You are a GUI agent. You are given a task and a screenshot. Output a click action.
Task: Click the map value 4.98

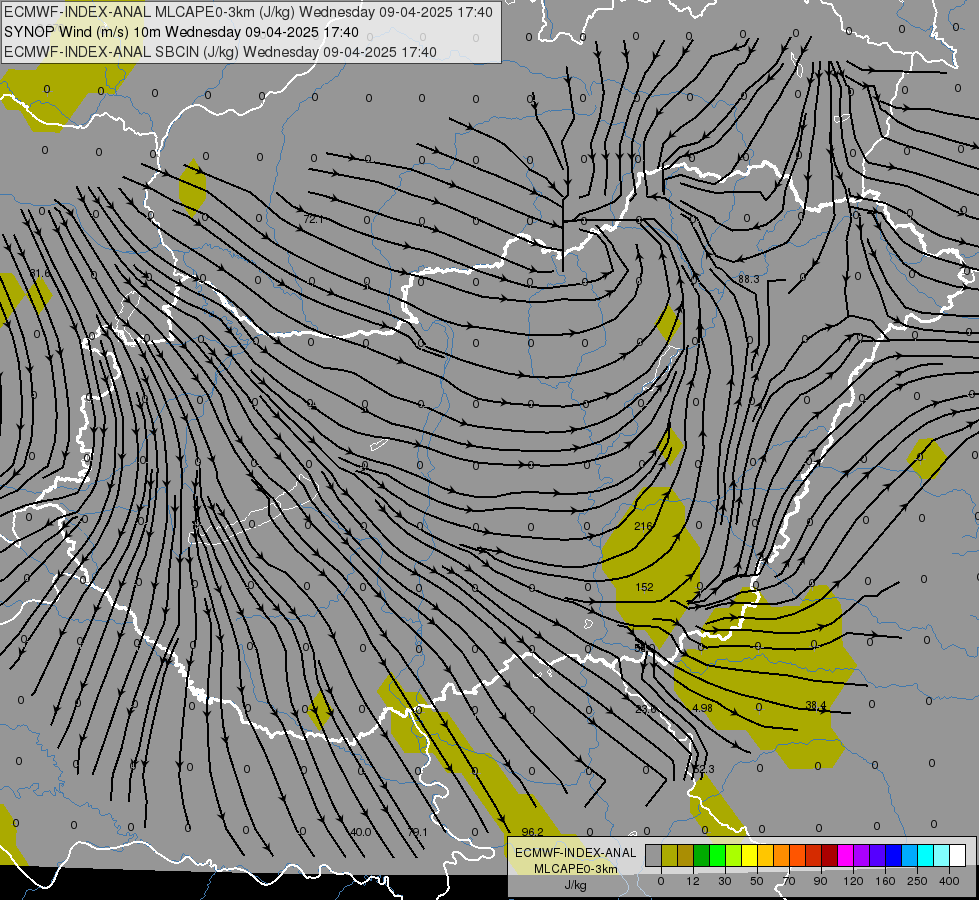coord(702,708)
